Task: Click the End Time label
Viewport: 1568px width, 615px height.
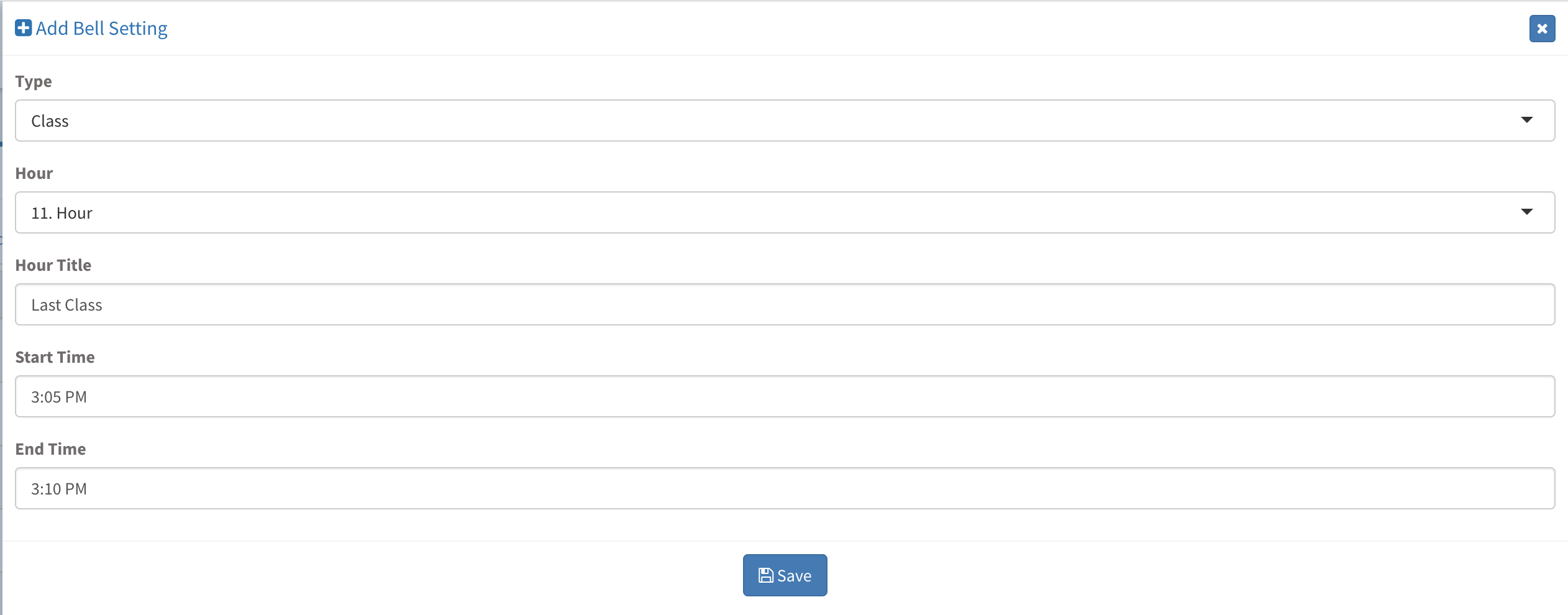Action: 51,449
